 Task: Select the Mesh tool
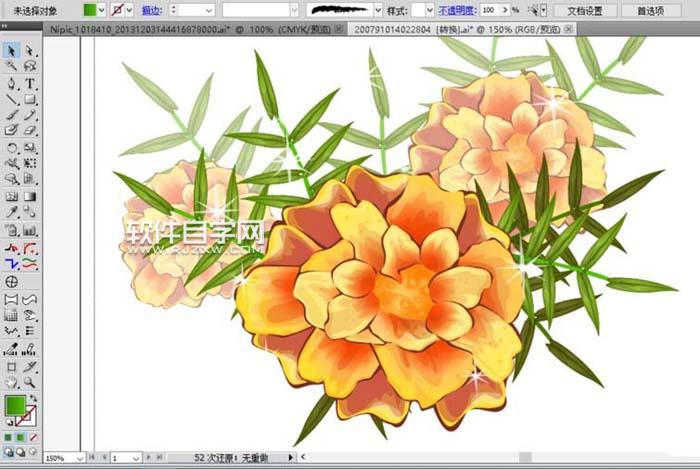tap(12, 196)
